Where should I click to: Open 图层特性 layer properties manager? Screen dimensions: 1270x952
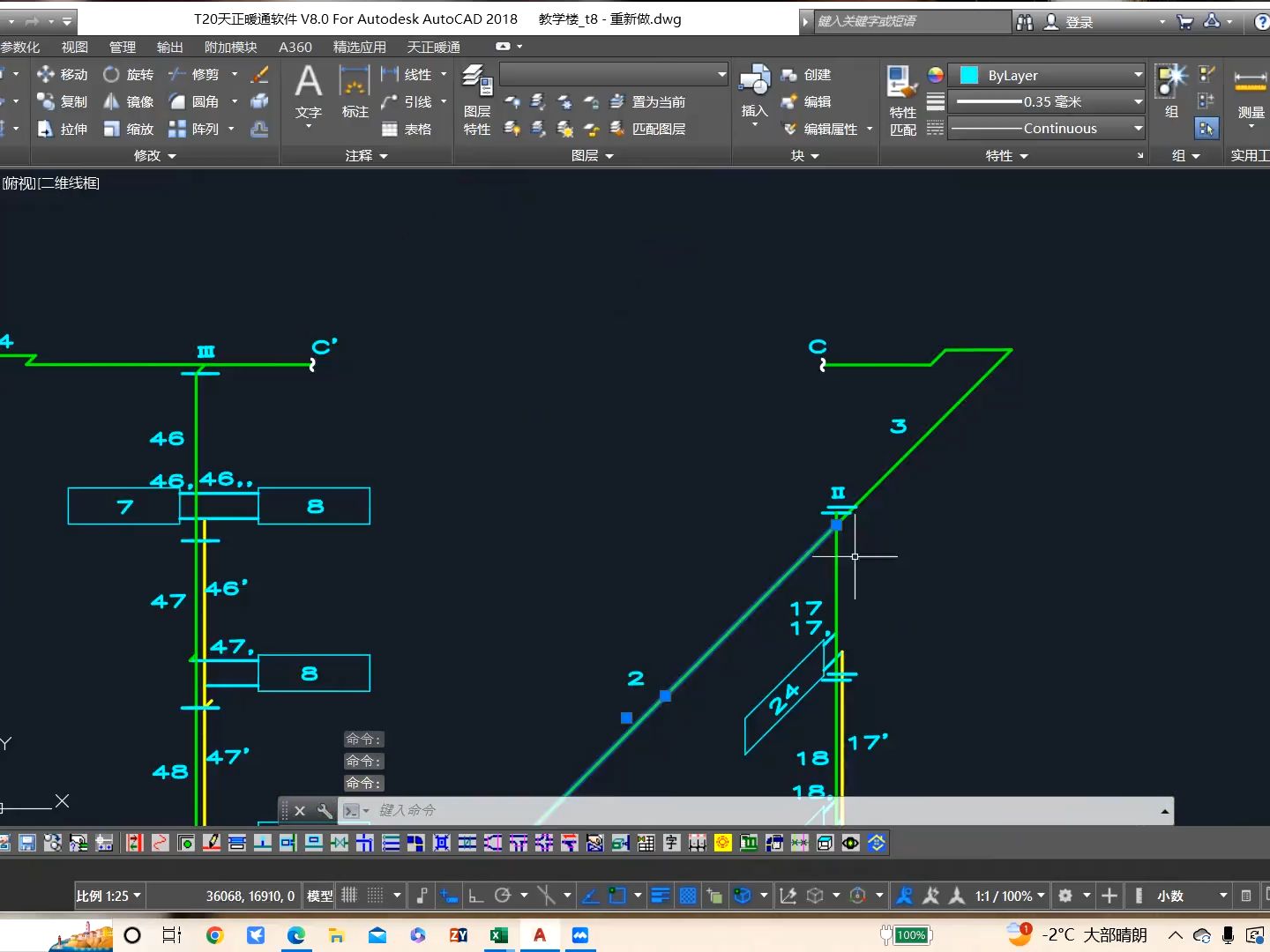point(477,100)
